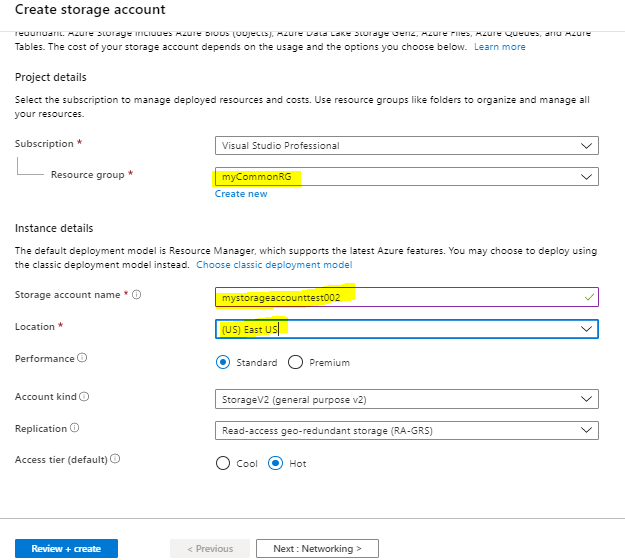The image size is (625, 560).
Task: Open the Location dropdown
Action: 406,329
